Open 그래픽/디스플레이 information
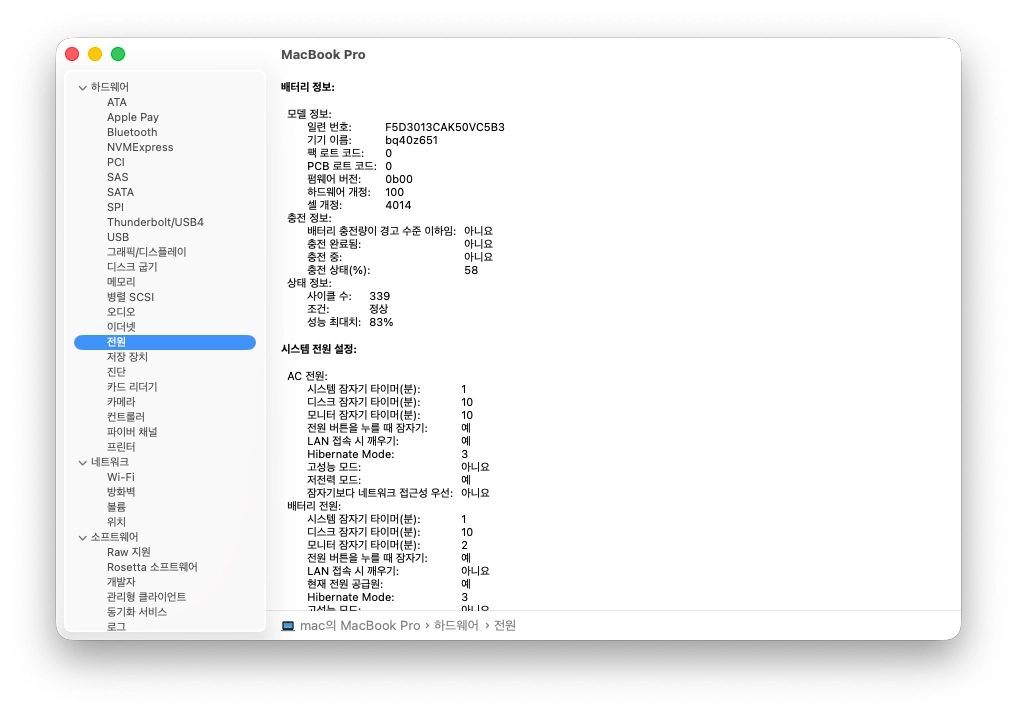 [x=147, y=252]
